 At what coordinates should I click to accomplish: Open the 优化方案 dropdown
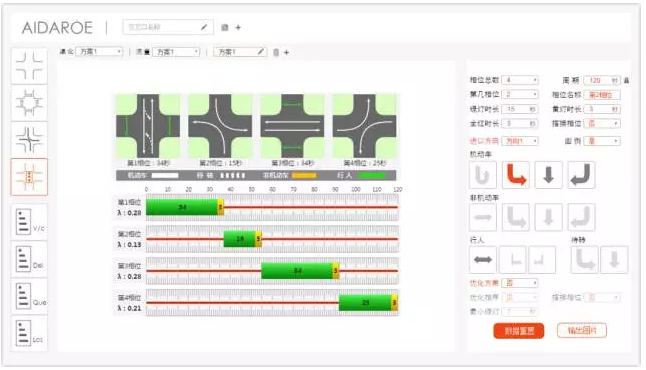520,283
